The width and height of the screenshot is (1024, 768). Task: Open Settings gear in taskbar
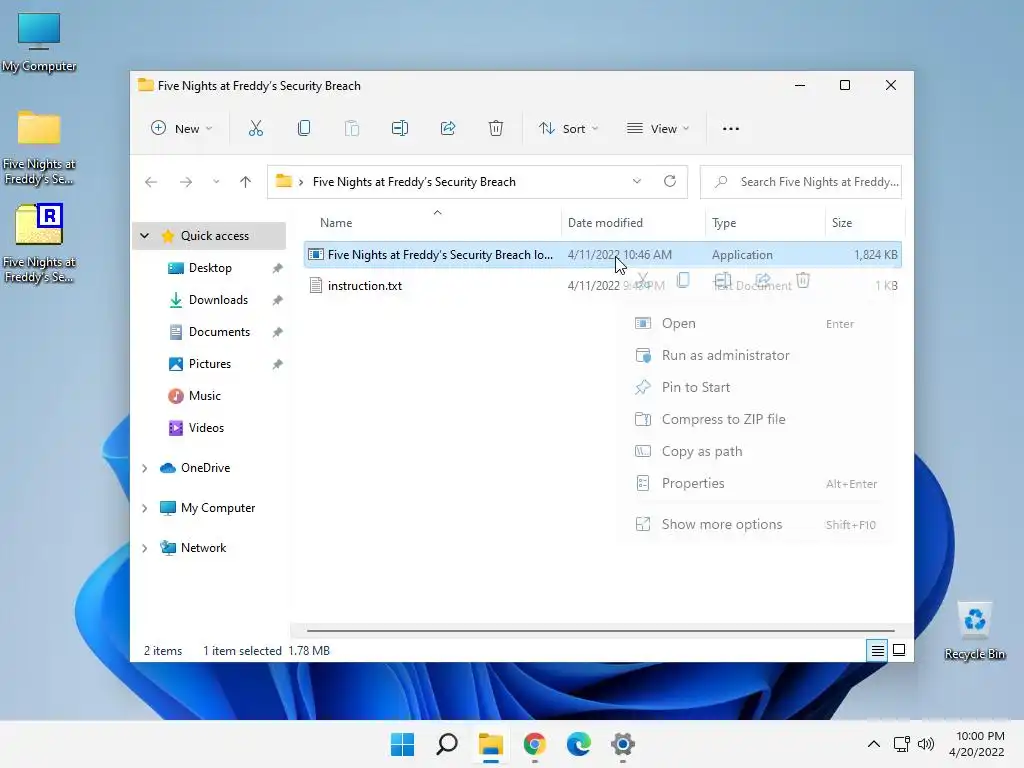(623, 744)
